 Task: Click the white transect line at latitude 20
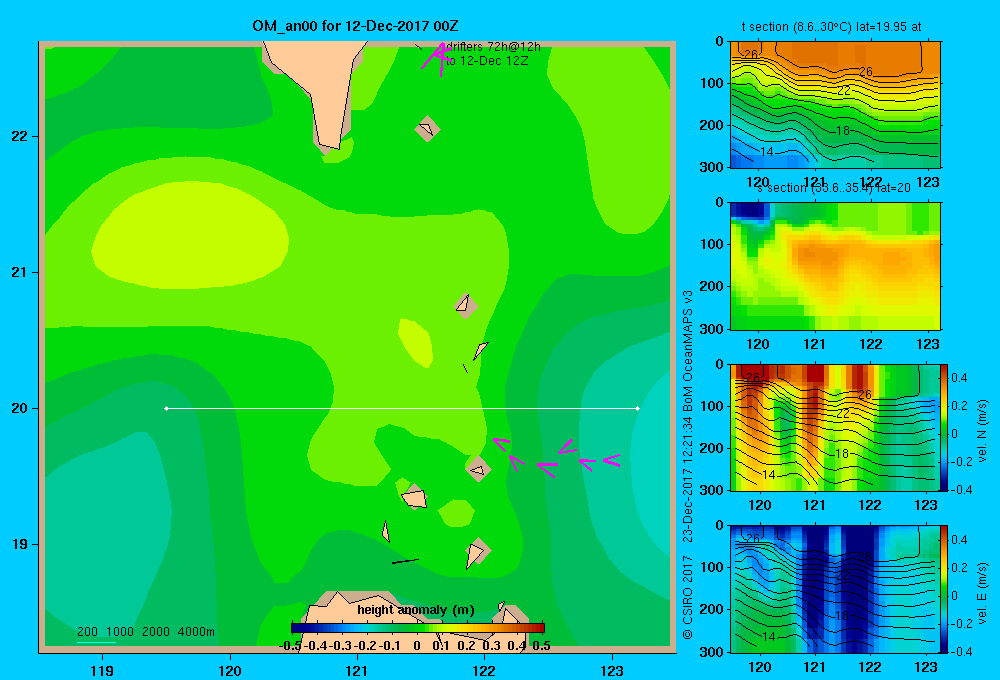[402, 408]
